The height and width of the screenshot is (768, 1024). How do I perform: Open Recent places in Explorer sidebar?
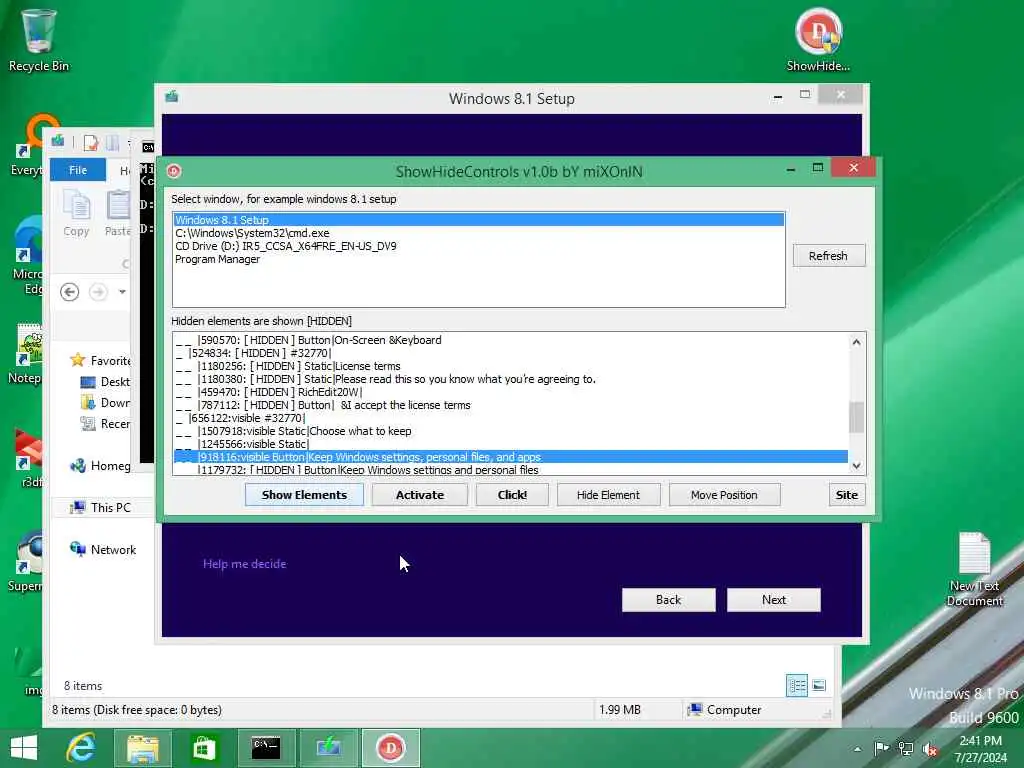104,423
